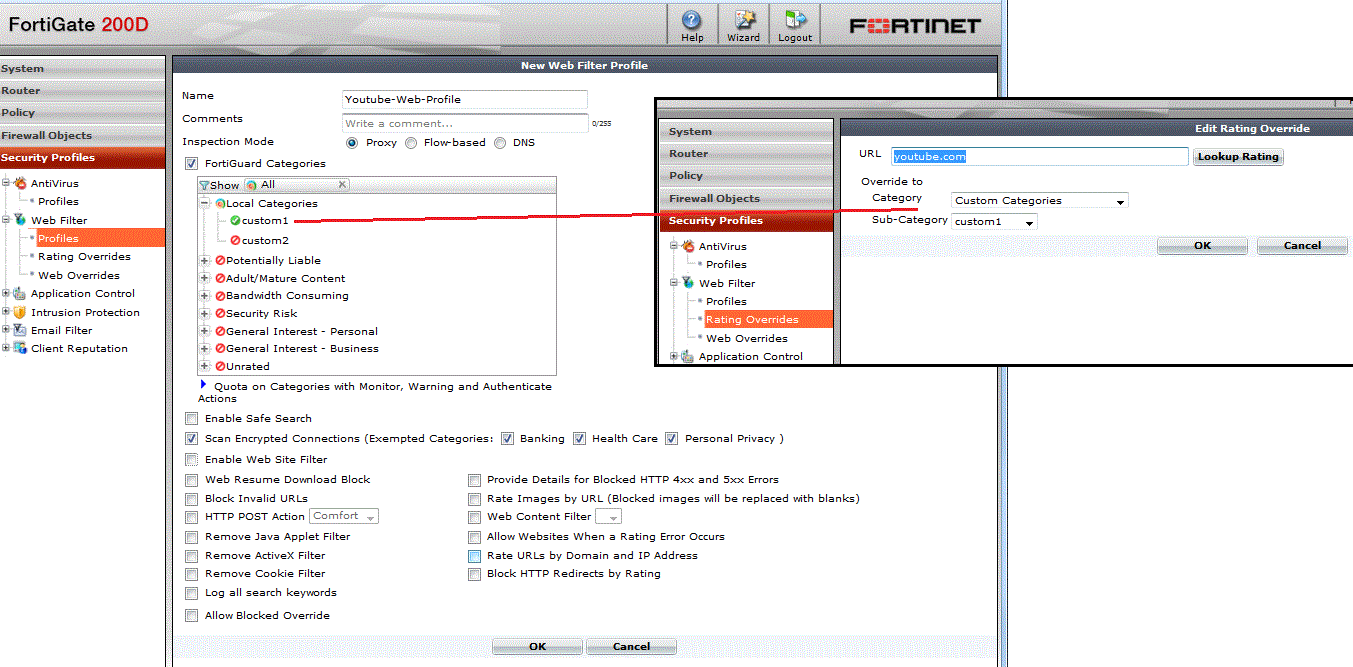
Task: Click the block icon for Security Risk
Action: point(219,313)
